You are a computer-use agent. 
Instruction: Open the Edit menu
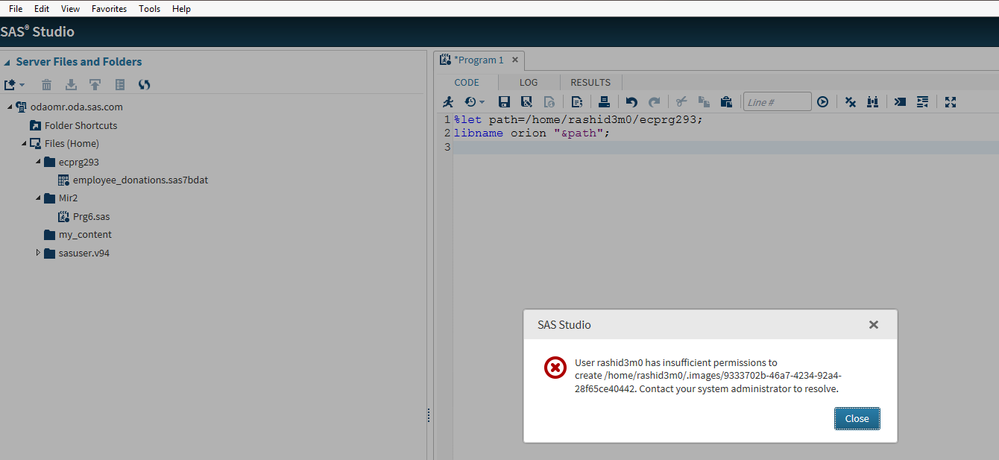pos(41,9)
